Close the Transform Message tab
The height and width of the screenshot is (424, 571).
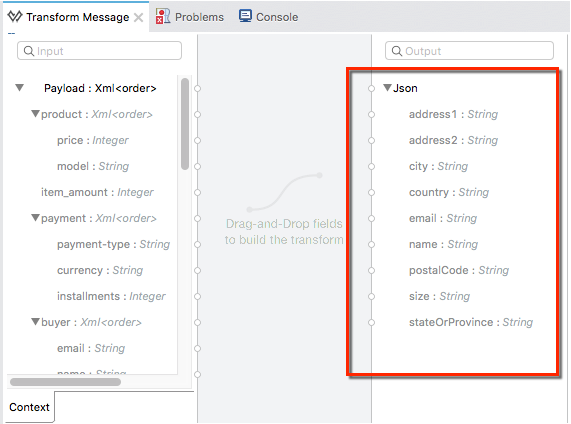[x=138, y=17]
